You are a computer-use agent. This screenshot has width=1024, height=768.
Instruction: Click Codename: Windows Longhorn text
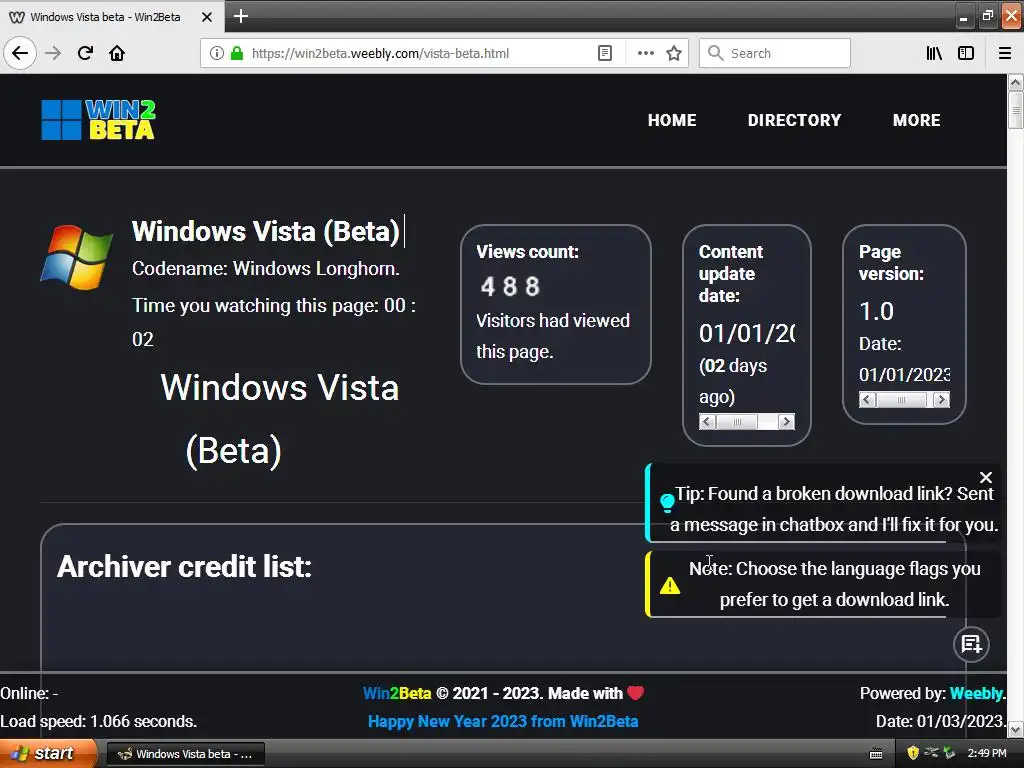[x=266, y=268]
